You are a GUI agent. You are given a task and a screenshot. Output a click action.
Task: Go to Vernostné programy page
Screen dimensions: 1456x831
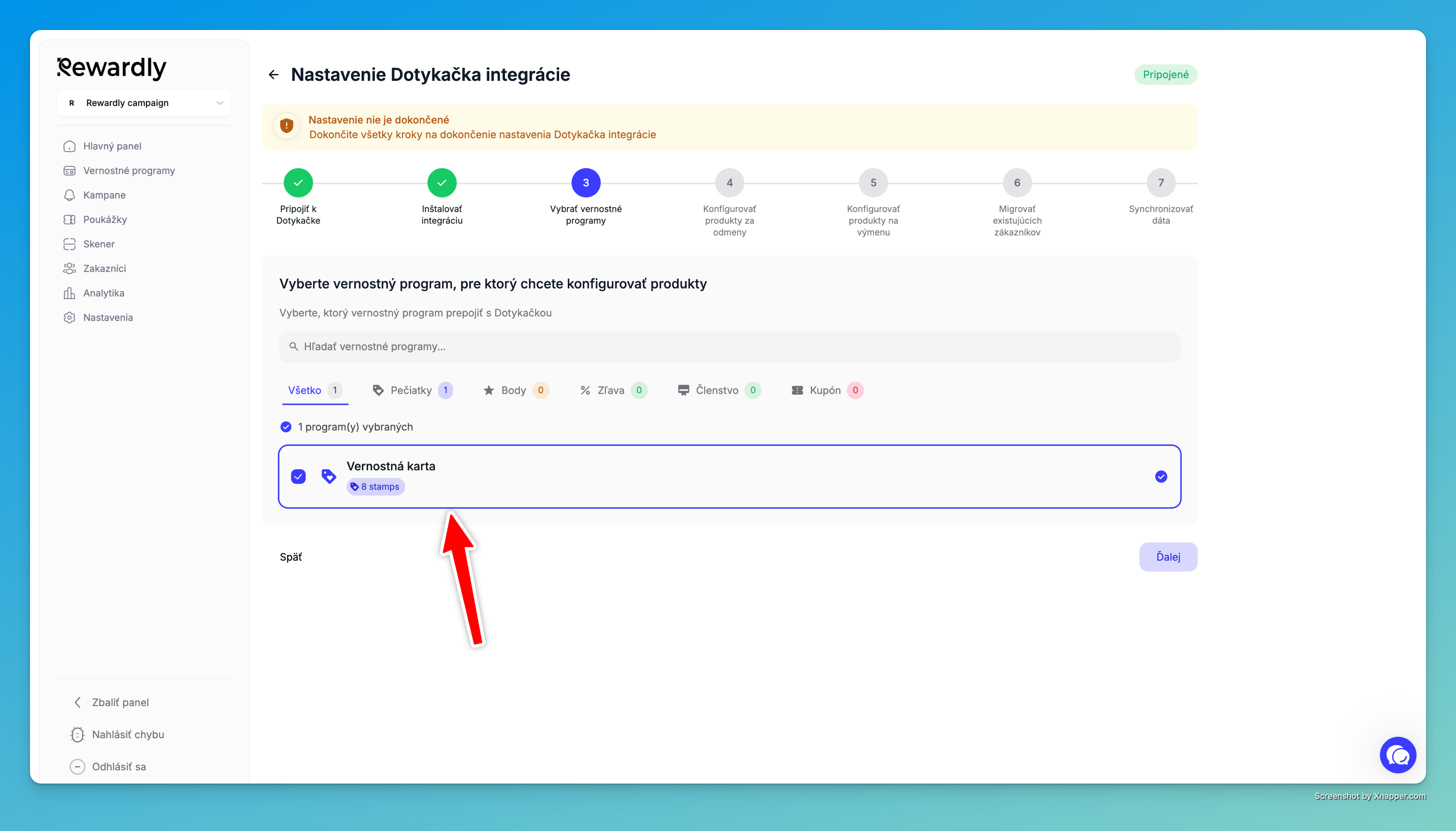click(x=129, y=171)
